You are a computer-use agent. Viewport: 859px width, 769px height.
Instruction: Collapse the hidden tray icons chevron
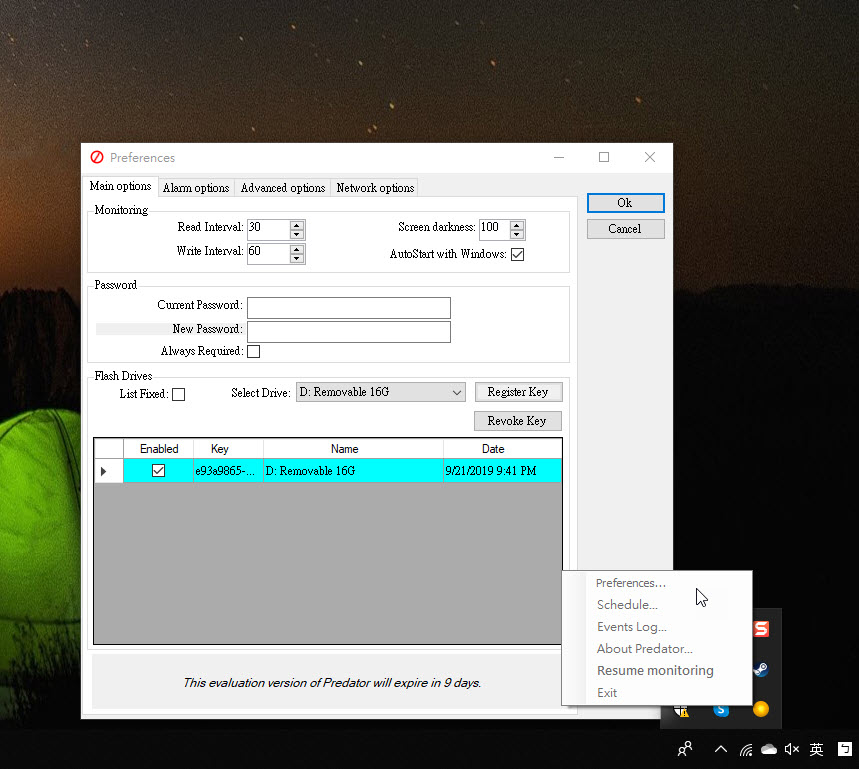coord(720,749)
